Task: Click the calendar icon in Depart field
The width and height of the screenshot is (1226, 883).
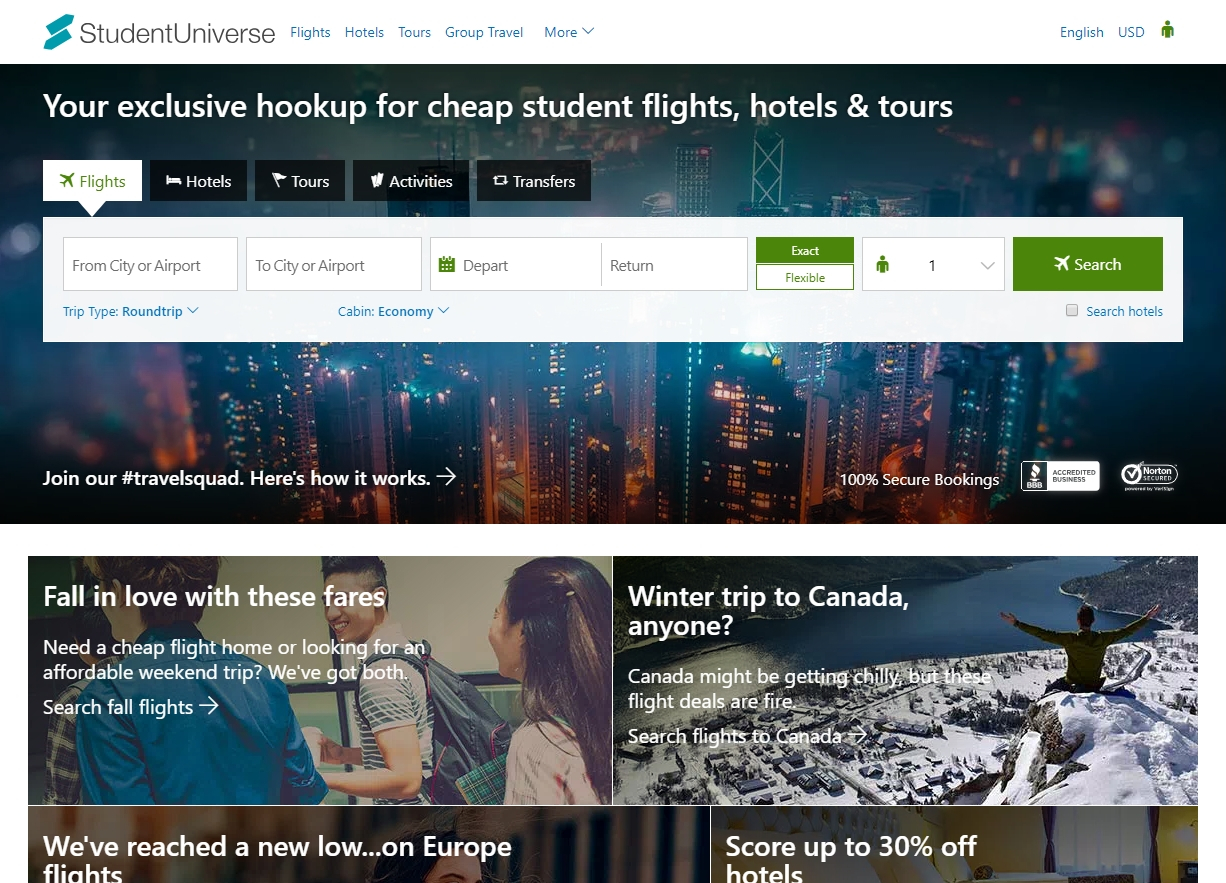Action: pos(447,265)
